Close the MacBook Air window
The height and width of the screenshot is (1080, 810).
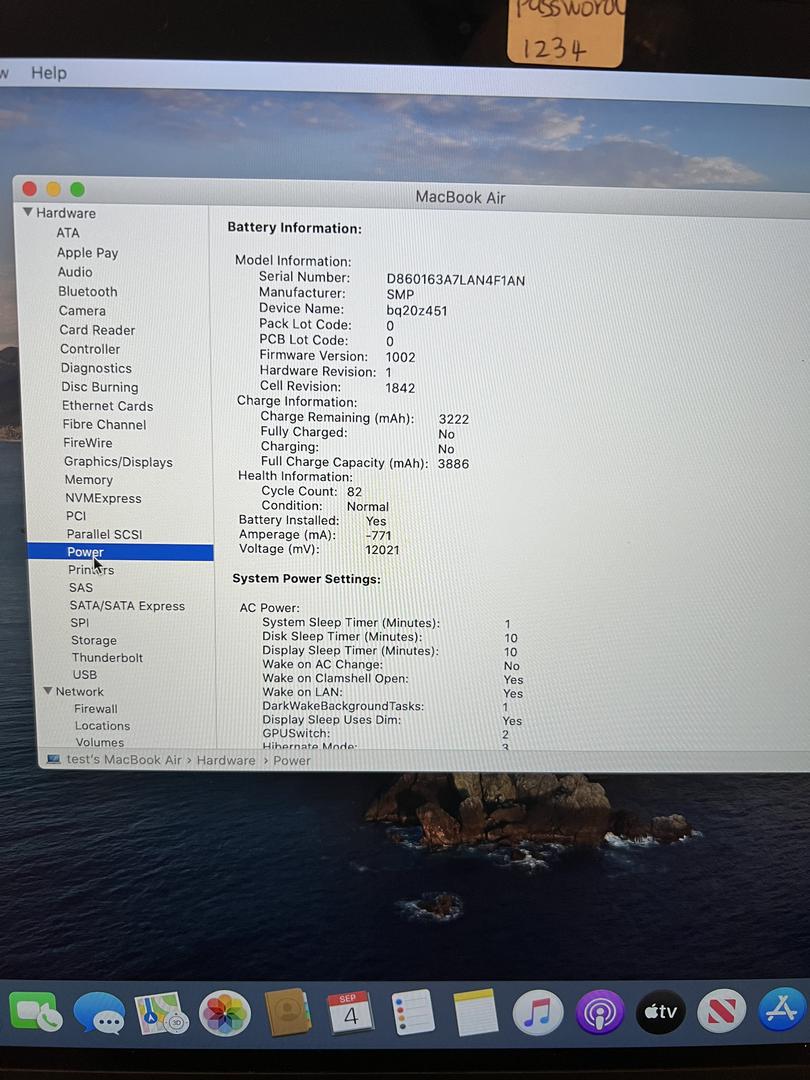click(30, 188)
